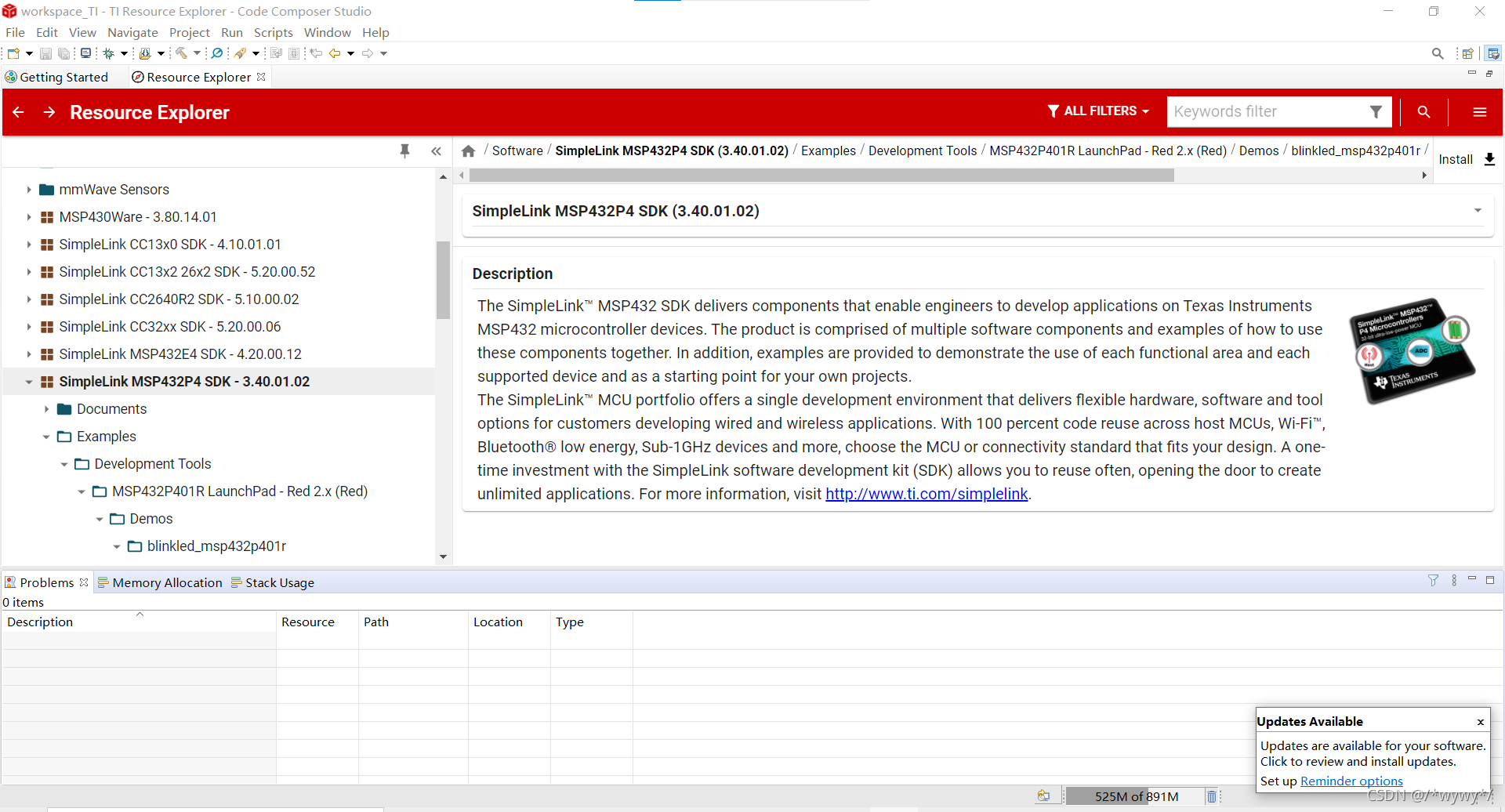Screen dimensions: 1505x812
Task: Click the Search magnifier toolbar icon
Action: point(217,53)
